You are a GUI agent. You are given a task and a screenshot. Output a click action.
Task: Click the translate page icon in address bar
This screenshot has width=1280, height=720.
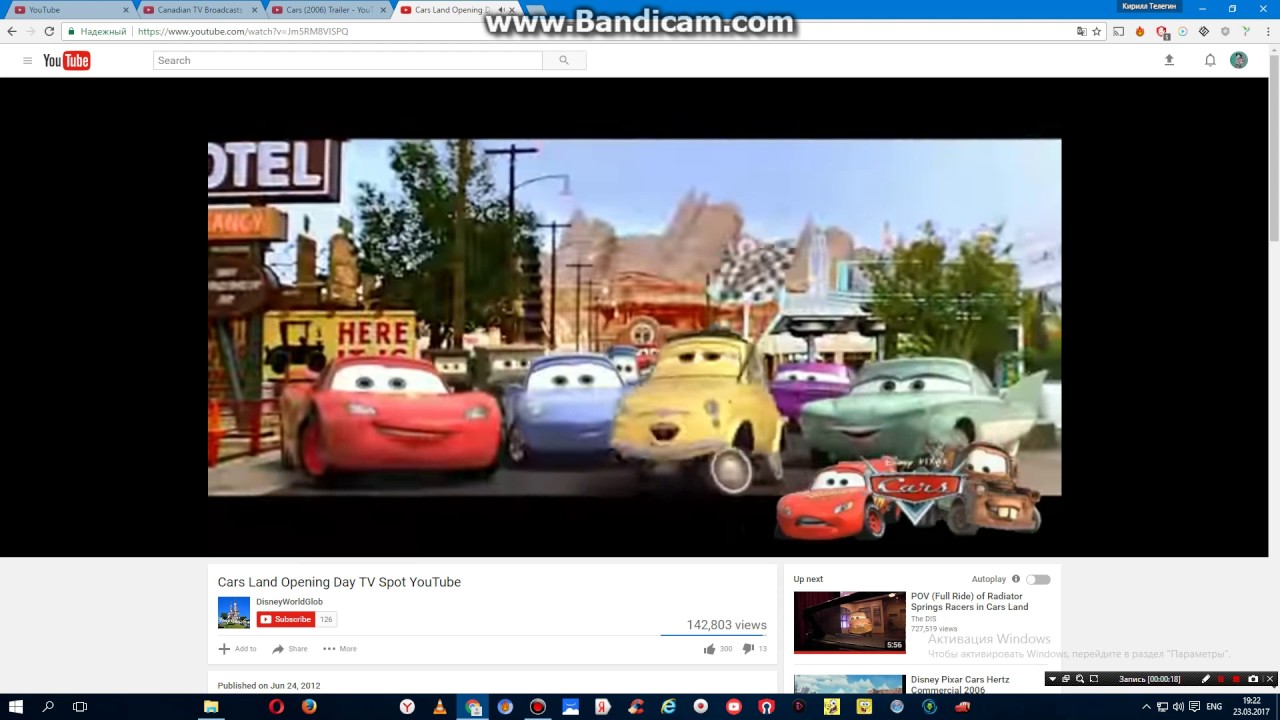coord(1081,31)
